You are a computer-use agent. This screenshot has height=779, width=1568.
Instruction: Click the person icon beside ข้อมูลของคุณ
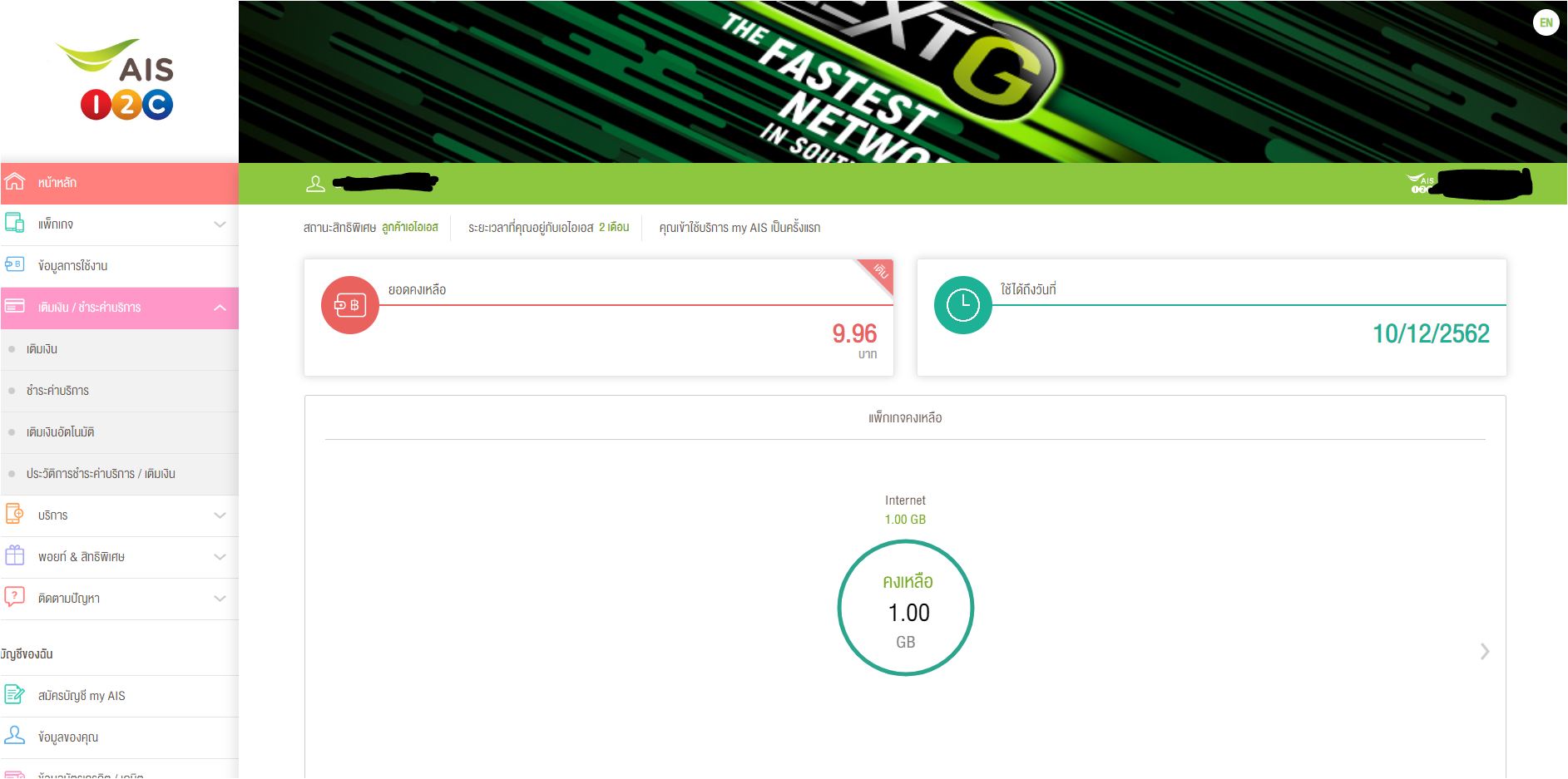pyautogui.click(x=15, y=736)
